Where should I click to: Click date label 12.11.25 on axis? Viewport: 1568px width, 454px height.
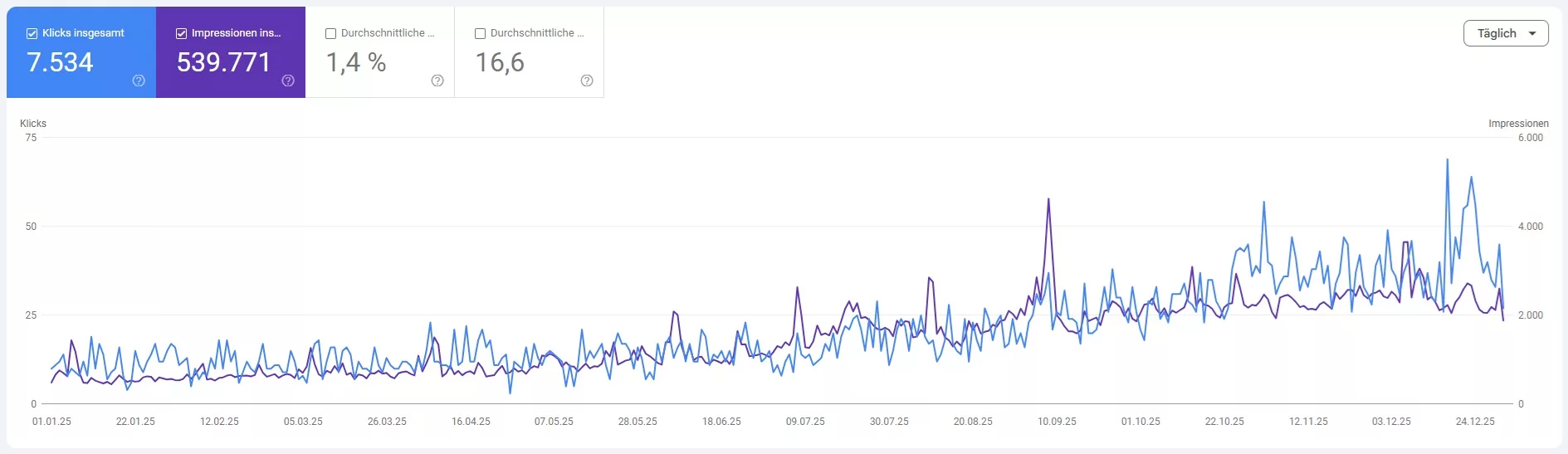click(1308, 422)
